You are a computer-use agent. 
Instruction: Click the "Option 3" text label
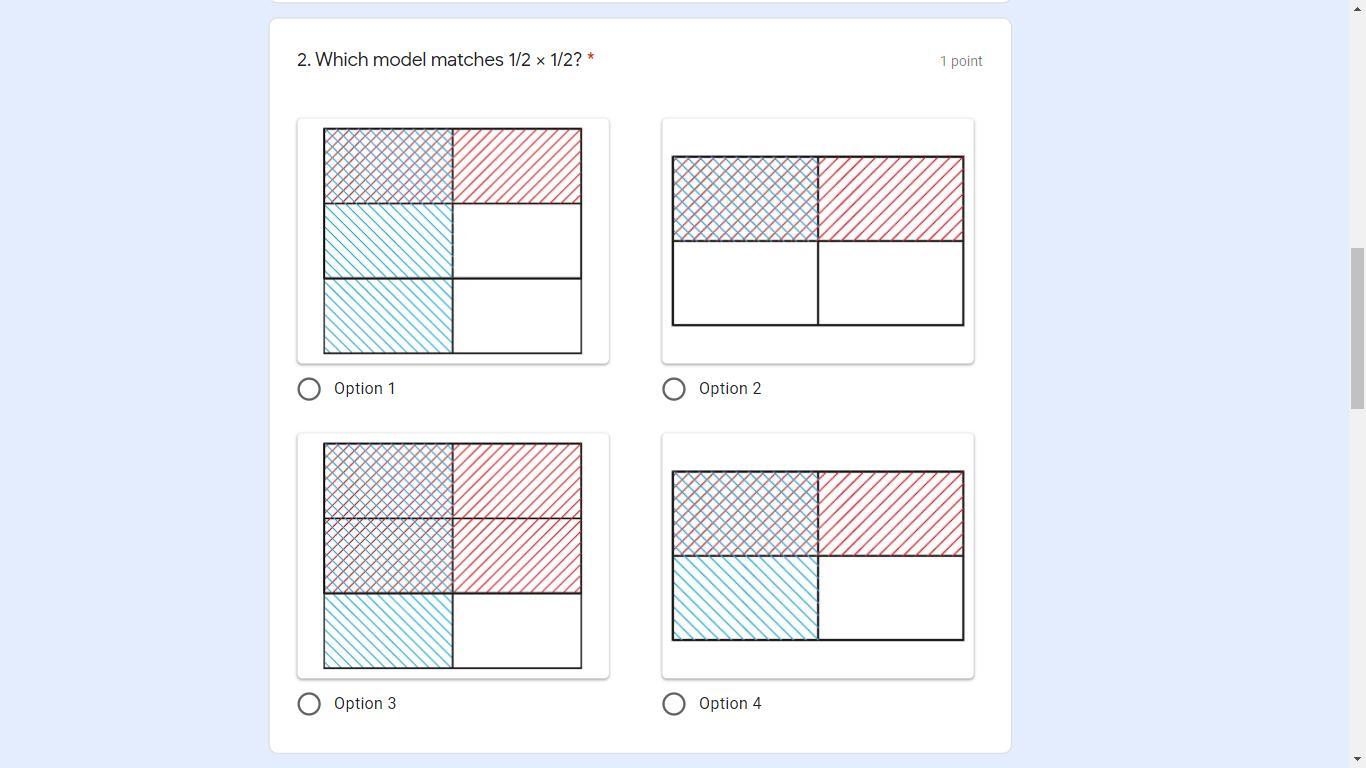click(365, 704)
